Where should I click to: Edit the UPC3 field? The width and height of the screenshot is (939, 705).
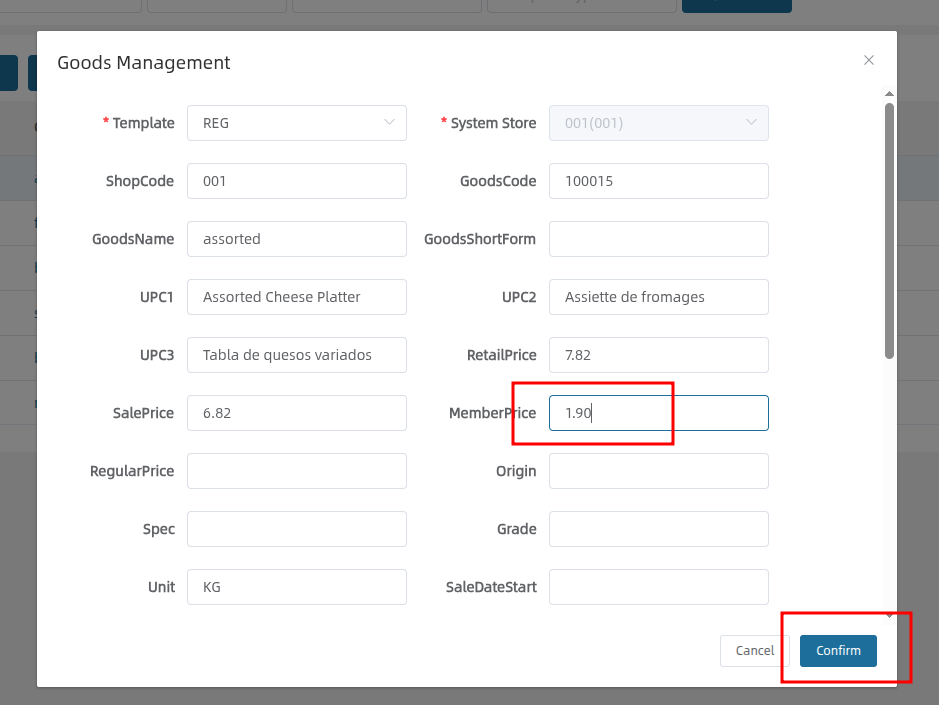tap(296, 355)
